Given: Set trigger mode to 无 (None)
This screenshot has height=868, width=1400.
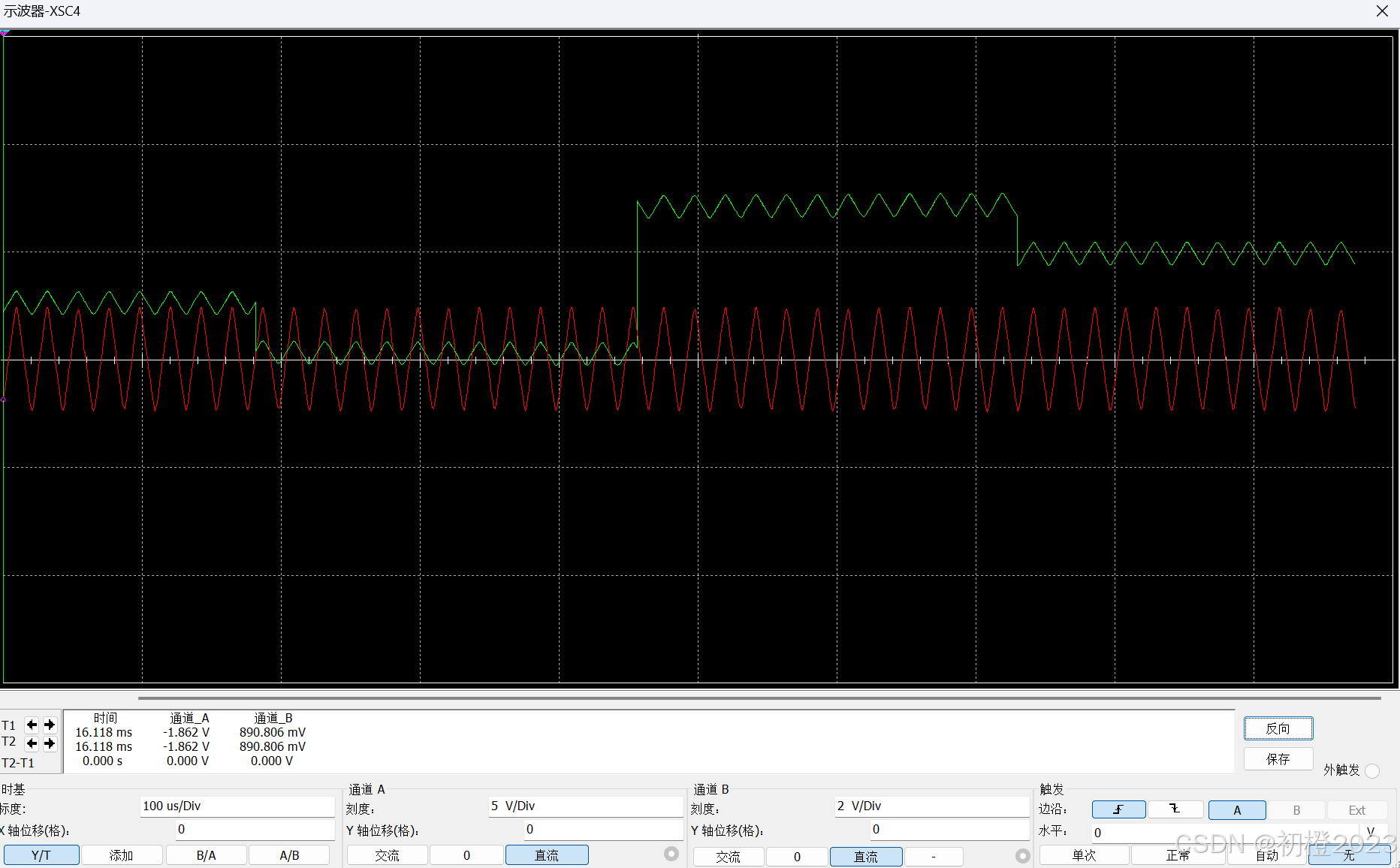Looking at the screenshot, I should (1350, 855).
